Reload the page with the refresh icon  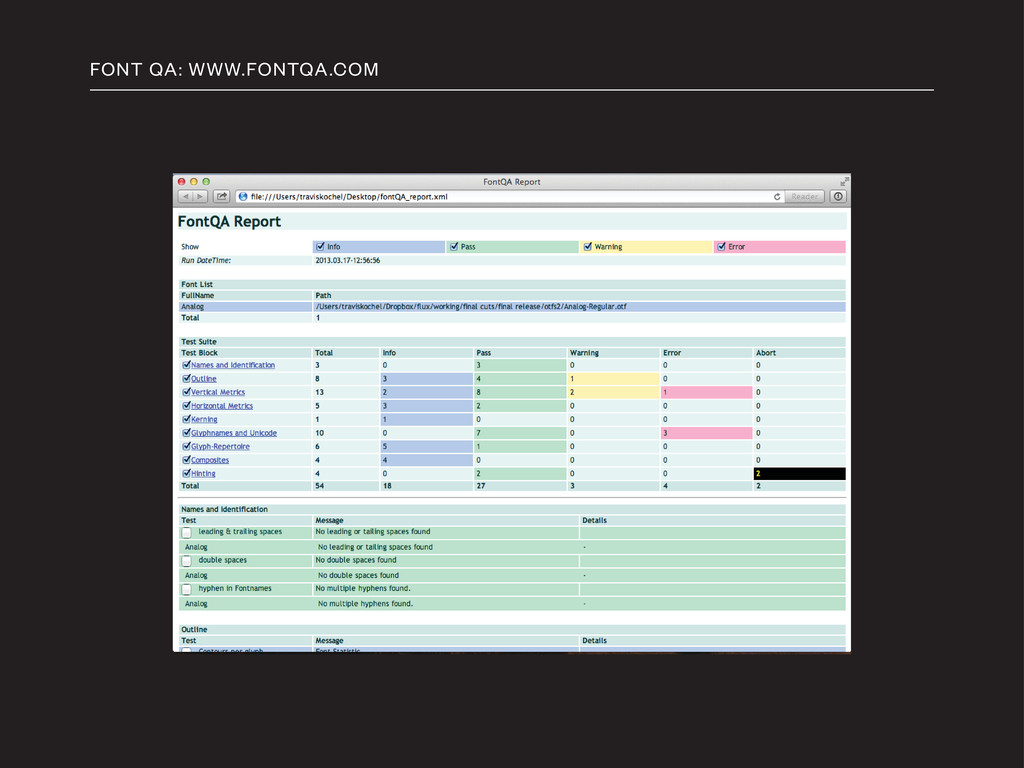pyautogui.click(x=777, y=197)
